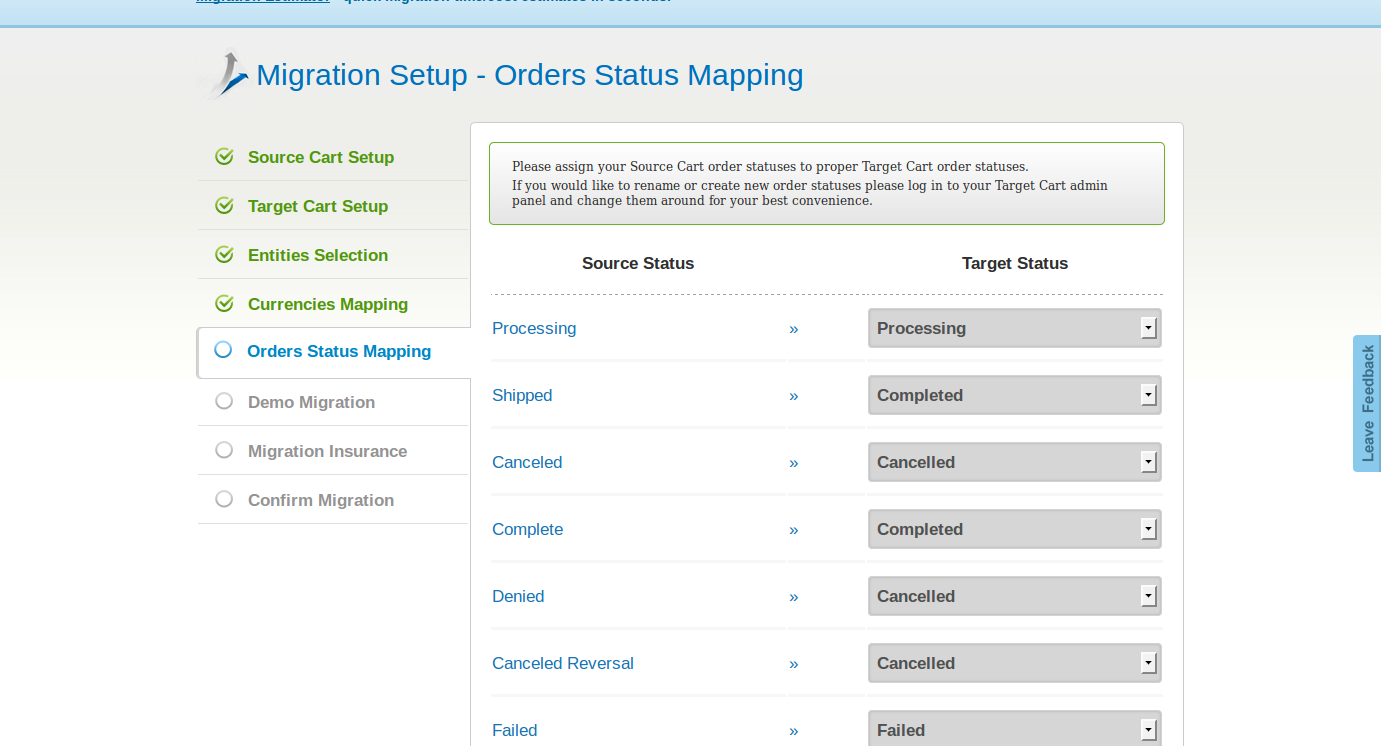The image size is (1381, 746).
Task: Open target status dropdown for Shipped
Action: click(1014, 395)
